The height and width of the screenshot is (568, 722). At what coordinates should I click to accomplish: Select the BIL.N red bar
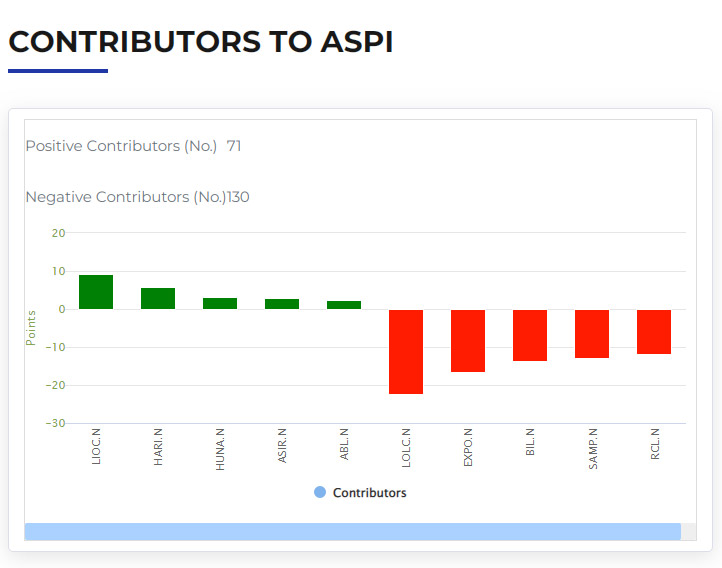pos(530,335)
